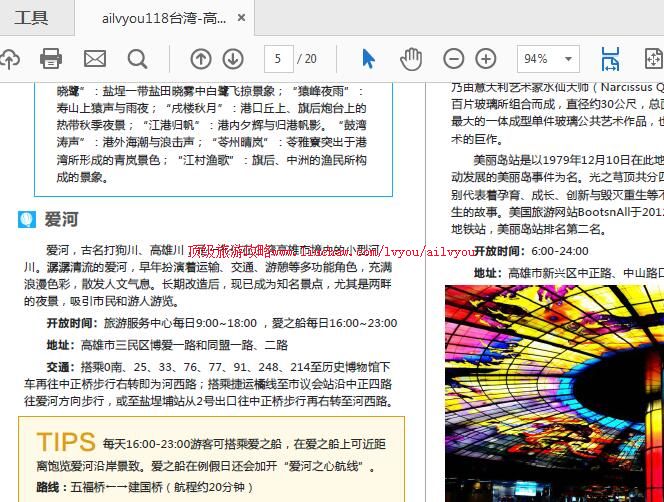Screen dimensions: 664x502
Task: Click the station dome ceiling photo
Action: 554,392
